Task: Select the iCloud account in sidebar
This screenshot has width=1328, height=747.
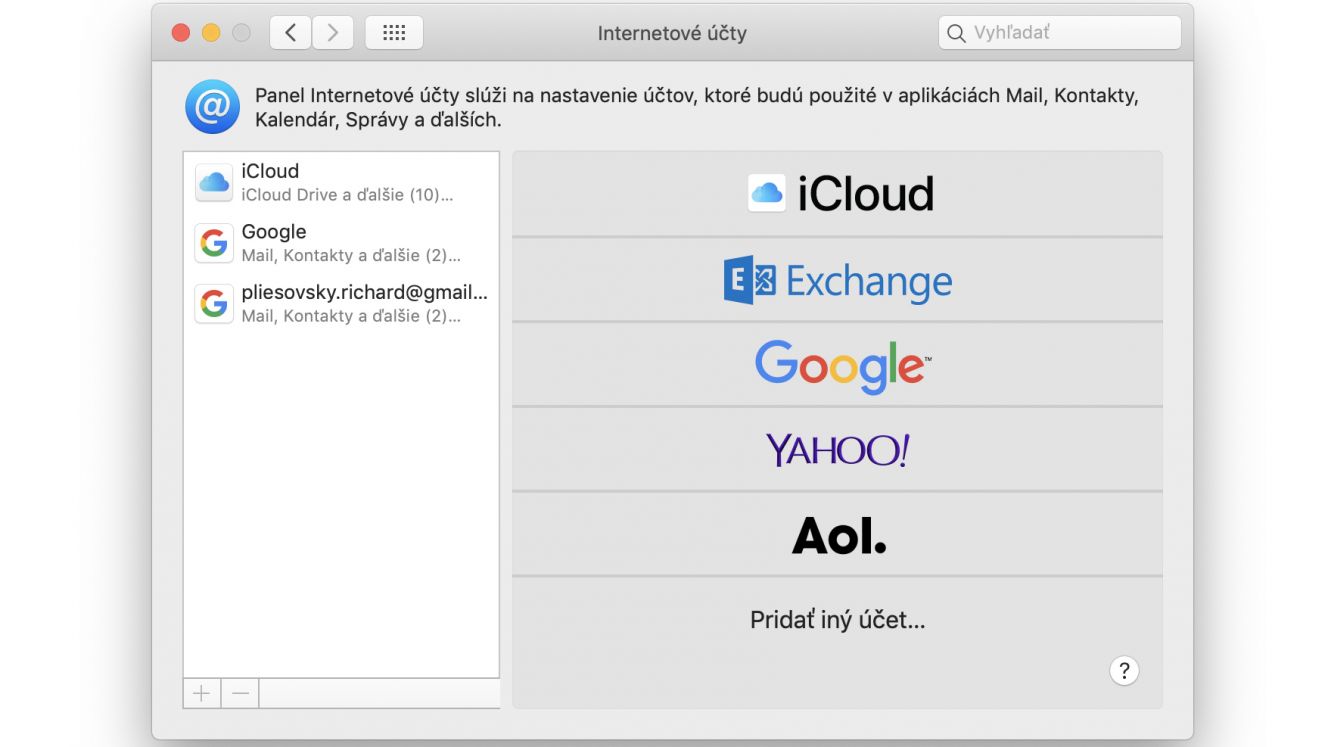Action: click(x=341, y=182)
